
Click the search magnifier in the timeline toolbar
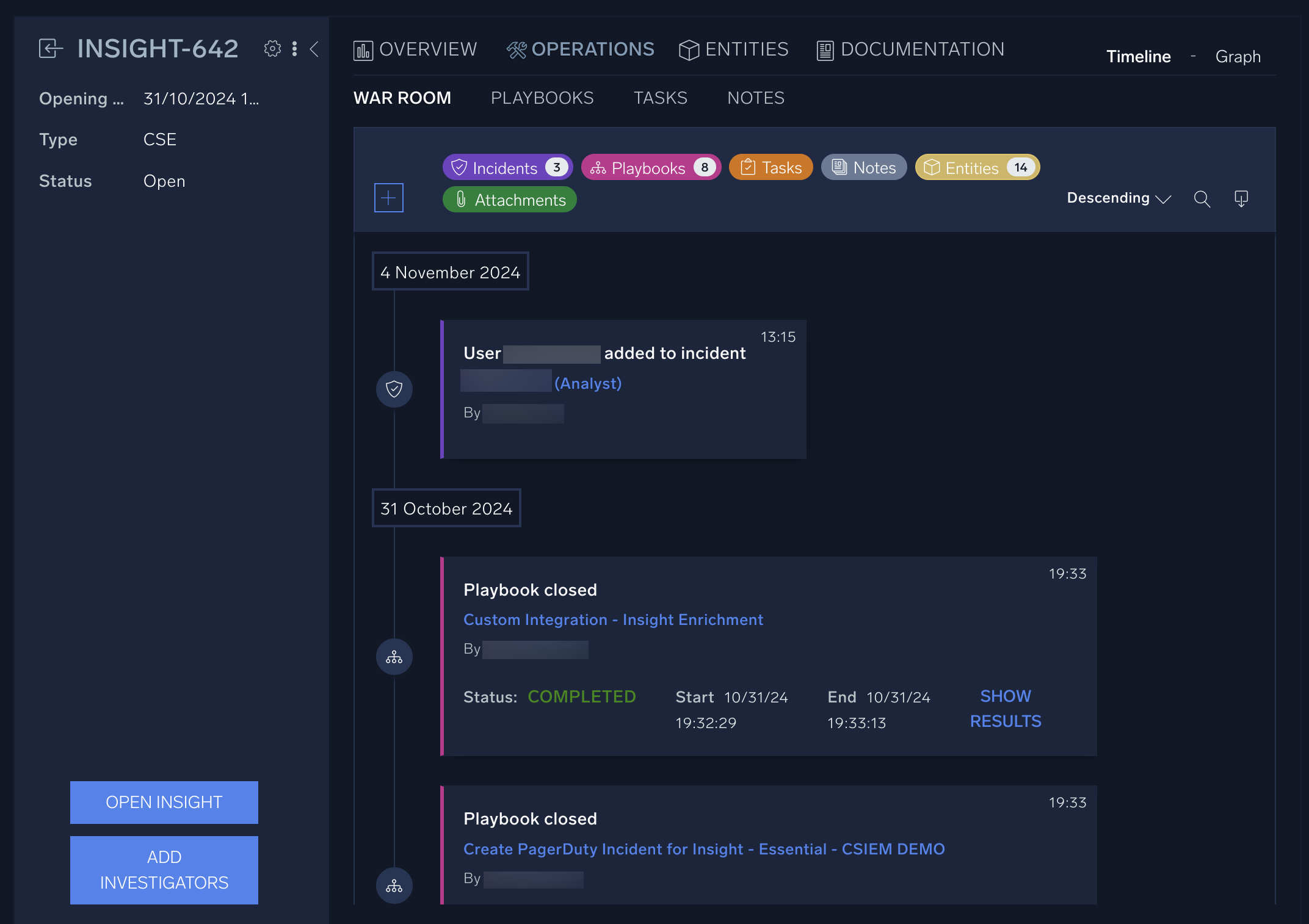[x=1202, y=199]
